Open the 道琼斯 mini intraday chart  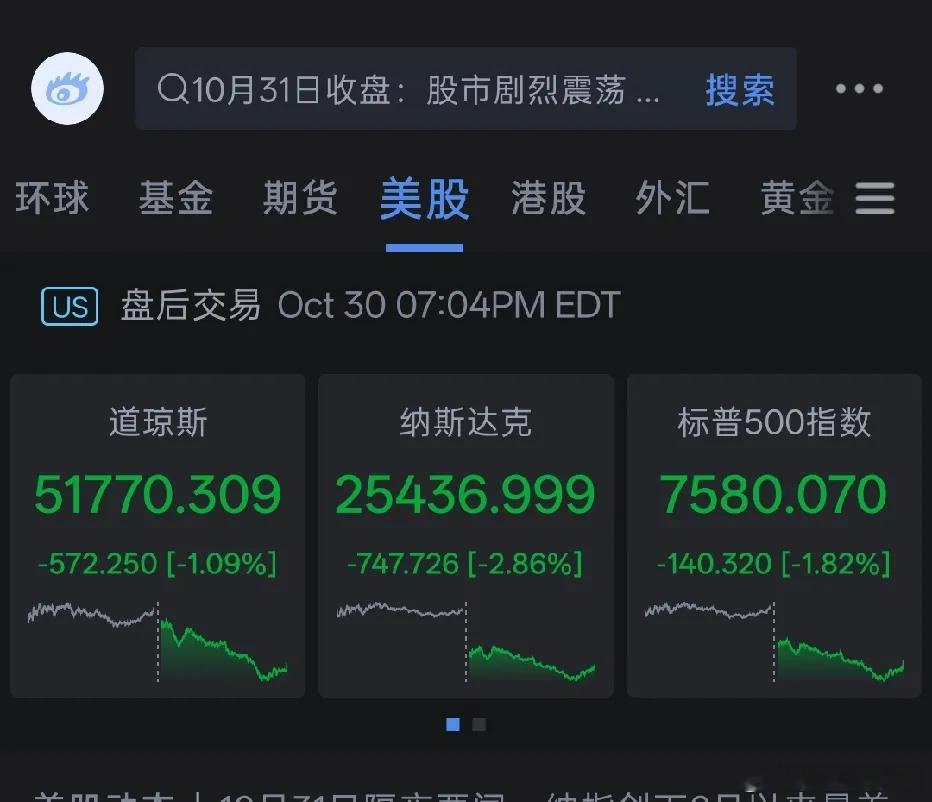tap(158, 642)
